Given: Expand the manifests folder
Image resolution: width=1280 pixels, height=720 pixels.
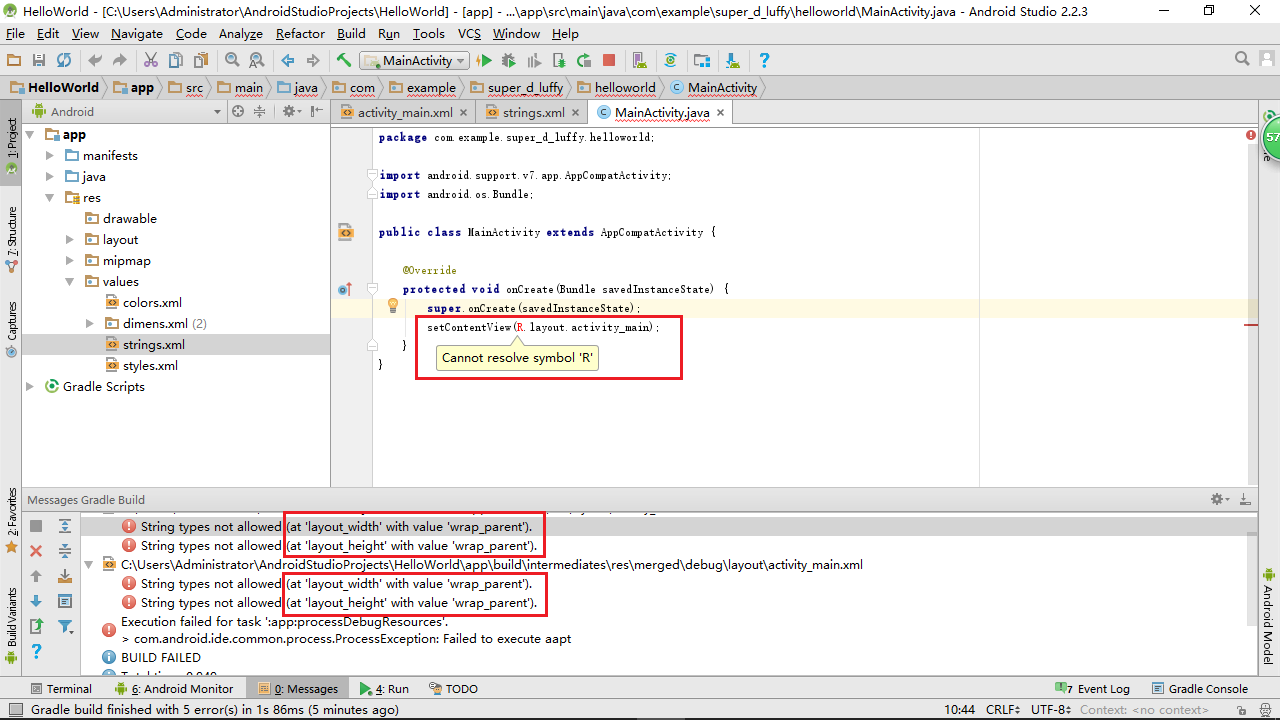Looking at the screenshot, I should [x=50, y=155].
